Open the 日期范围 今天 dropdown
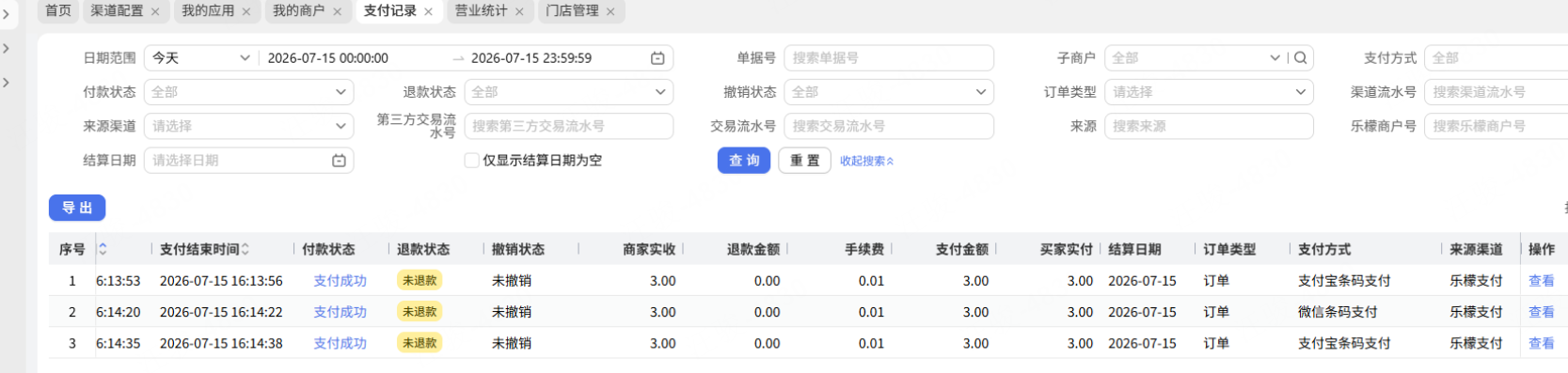 pyautogui.click(x=201, y=58)
